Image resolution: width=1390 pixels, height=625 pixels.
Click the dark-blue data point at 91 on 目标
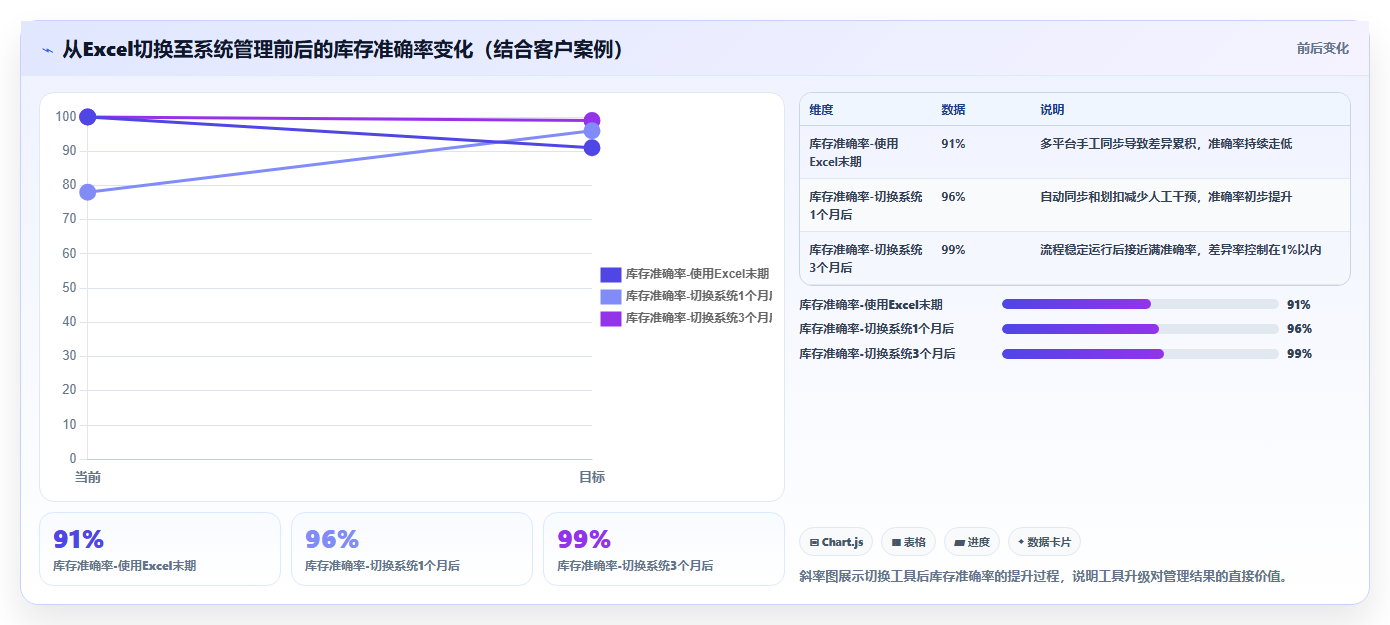pos(592,148)
